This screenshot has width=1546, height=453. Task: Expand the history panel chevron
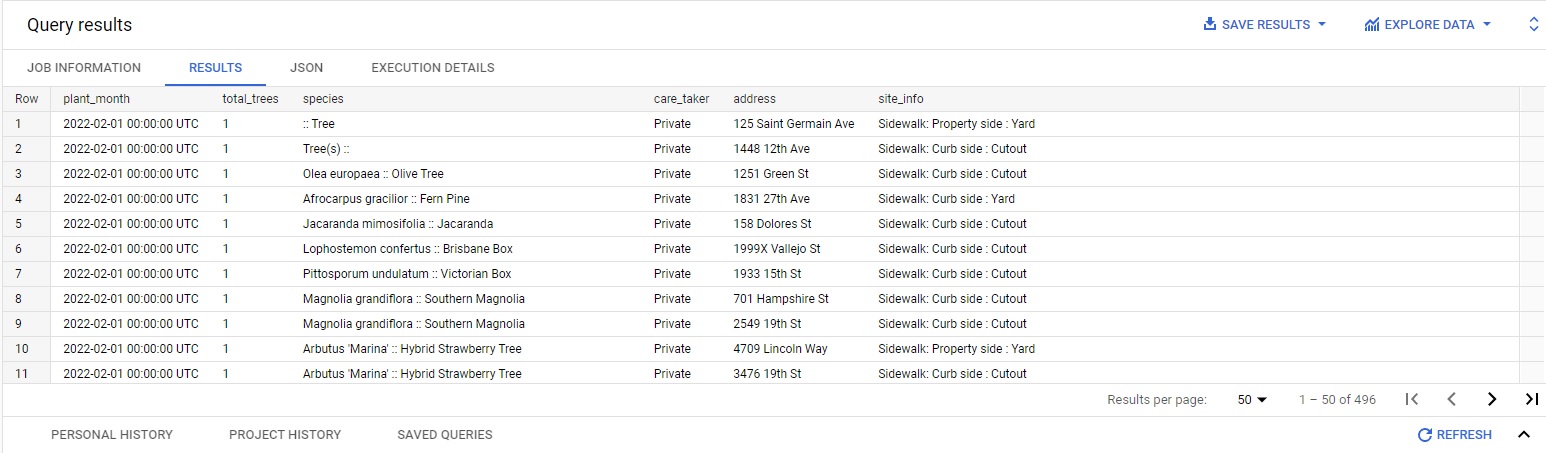click(x=1524, y=435)
